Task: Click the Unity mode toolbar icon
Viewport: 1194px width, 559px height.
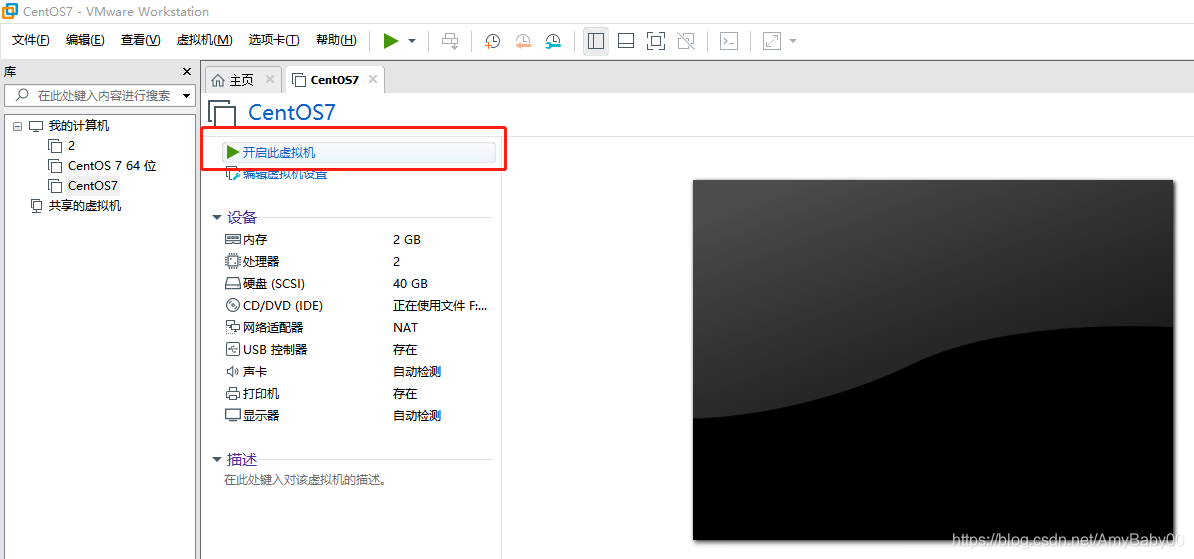Action: 686,41
